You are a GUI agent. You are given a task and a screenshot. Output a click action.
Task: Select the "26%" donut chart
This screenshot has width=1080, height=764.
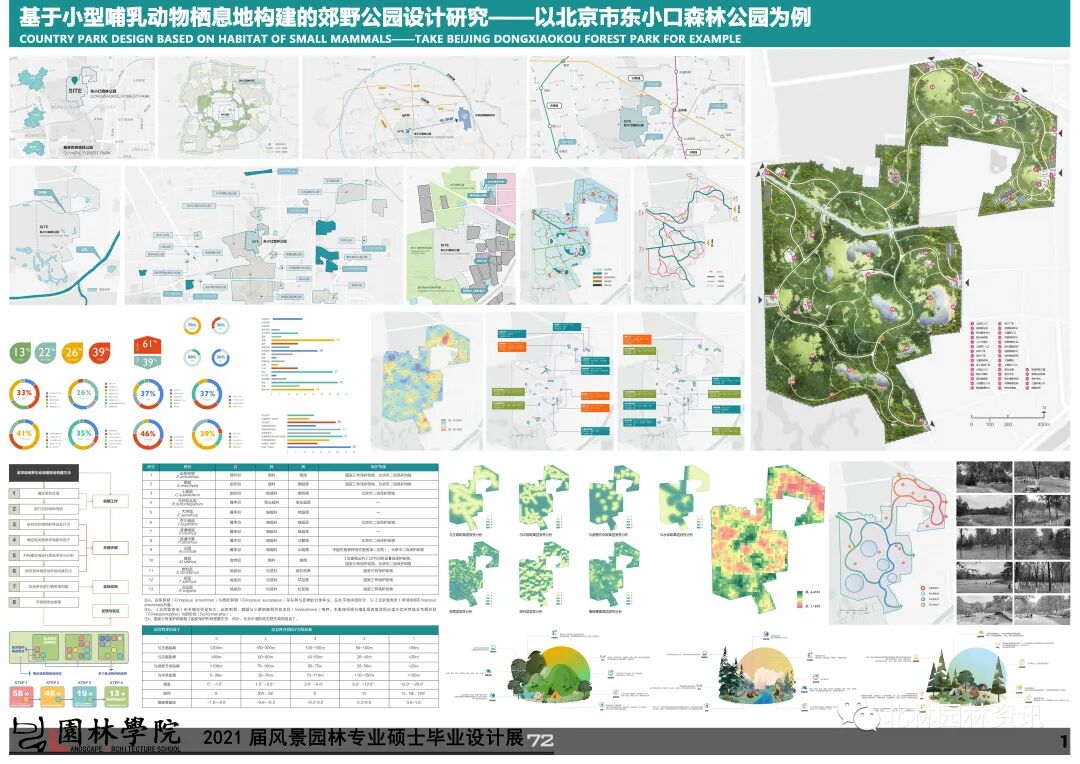tap(83, 394)
